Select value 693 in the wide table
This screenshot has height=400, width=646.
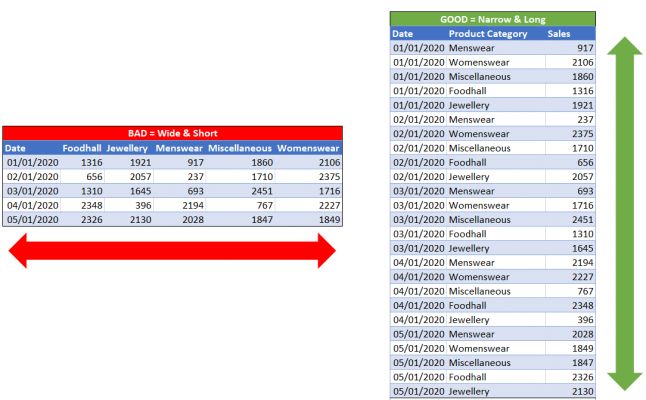(x=195, y=191)
